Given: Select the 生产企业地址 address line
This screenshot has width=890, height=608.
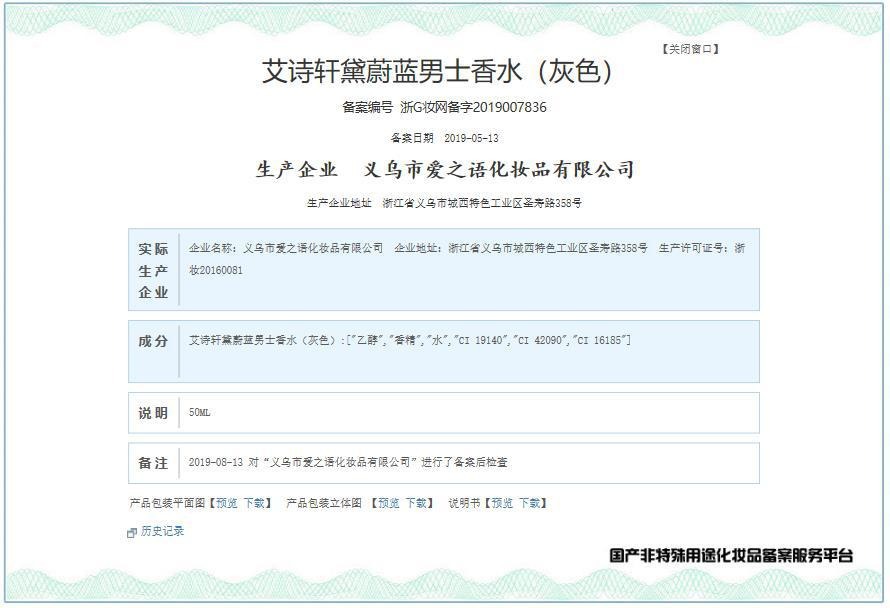Looking at the screenshot, I should click(444, 203).
